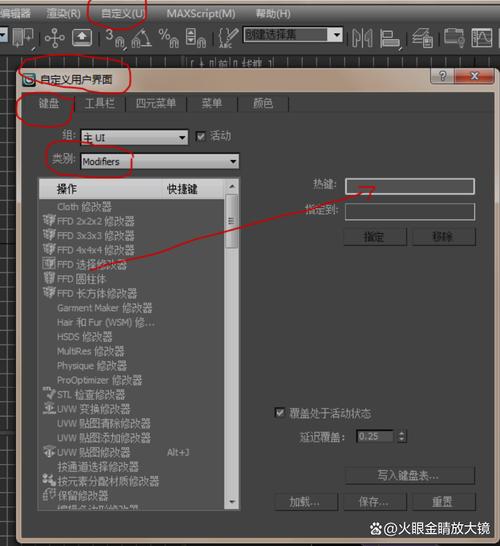Click the Mirror tool icon
The image size is (500, 546).
362,38
